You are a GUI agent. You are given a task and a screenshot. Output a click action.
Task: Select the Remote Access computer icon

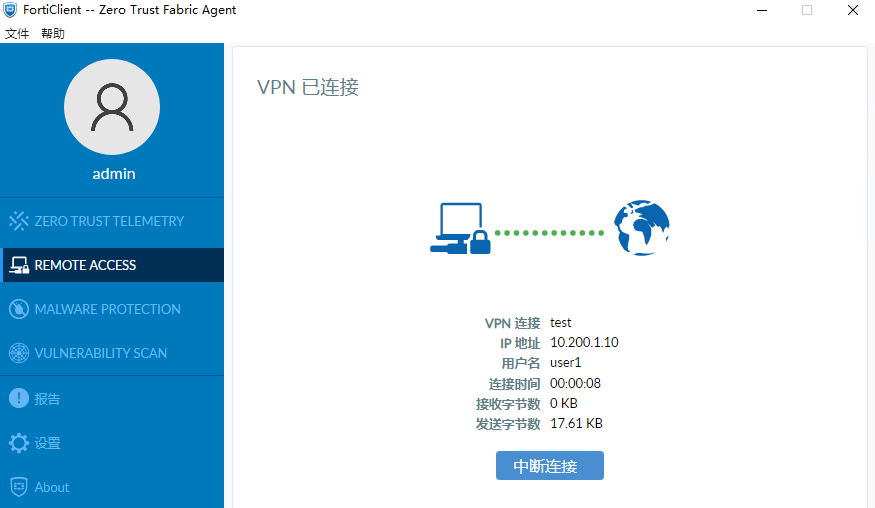19,265
